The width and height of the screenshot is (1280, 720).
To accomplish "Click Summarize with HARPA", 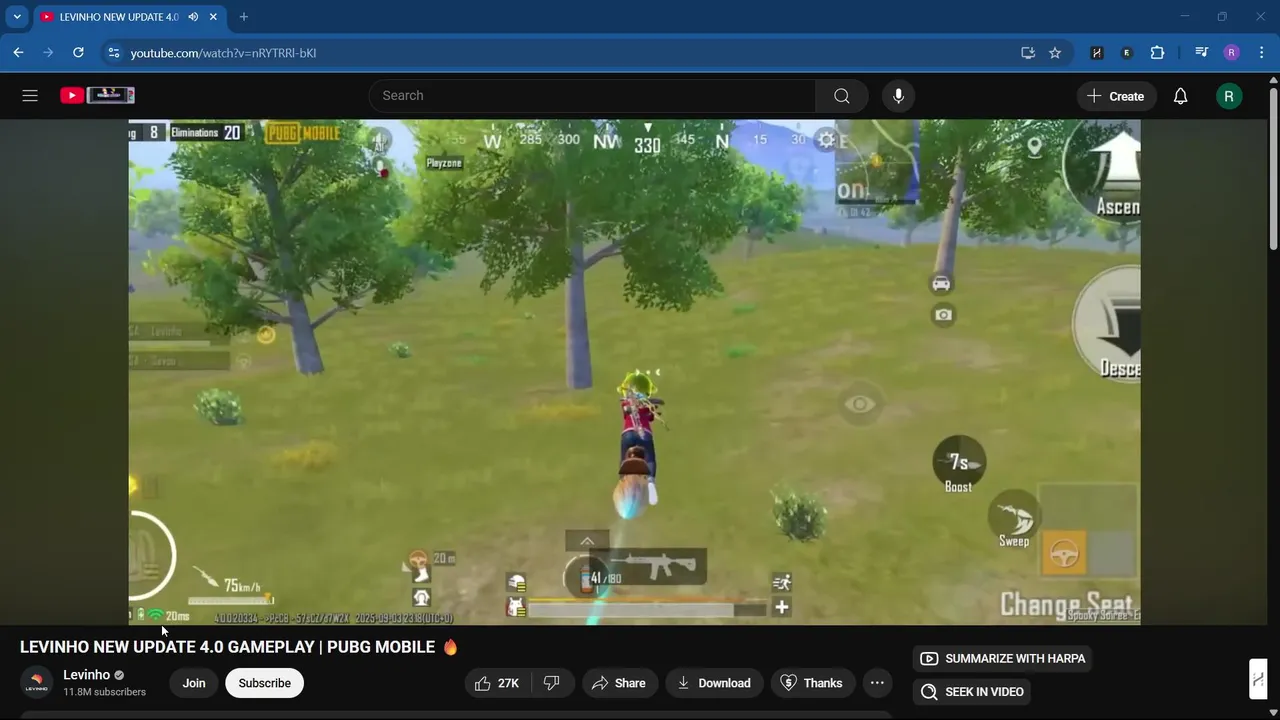I will [1003, 658].
